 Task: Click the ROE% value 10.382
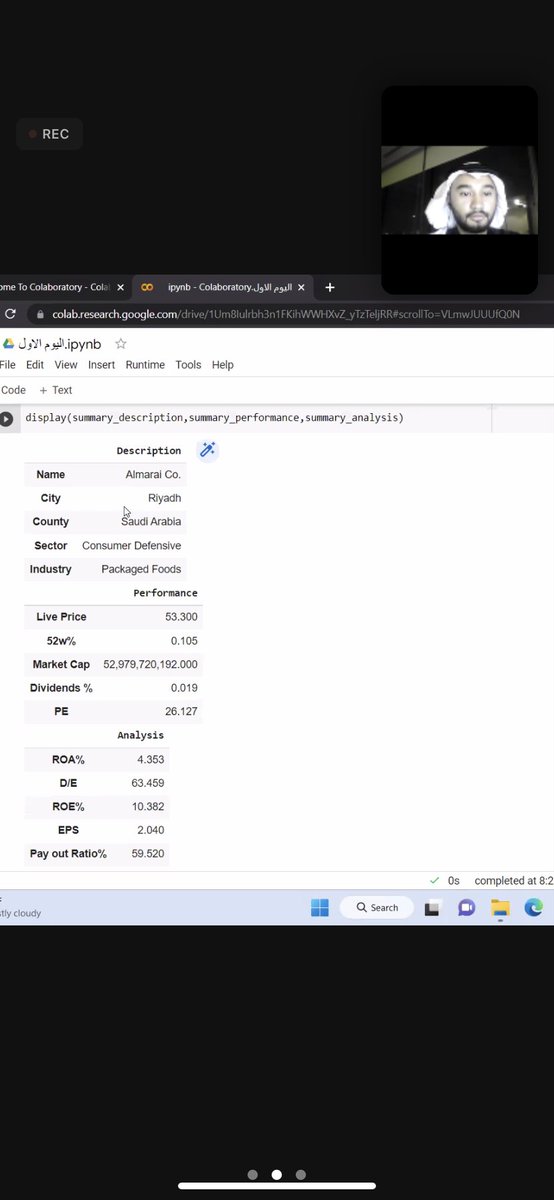148,807
